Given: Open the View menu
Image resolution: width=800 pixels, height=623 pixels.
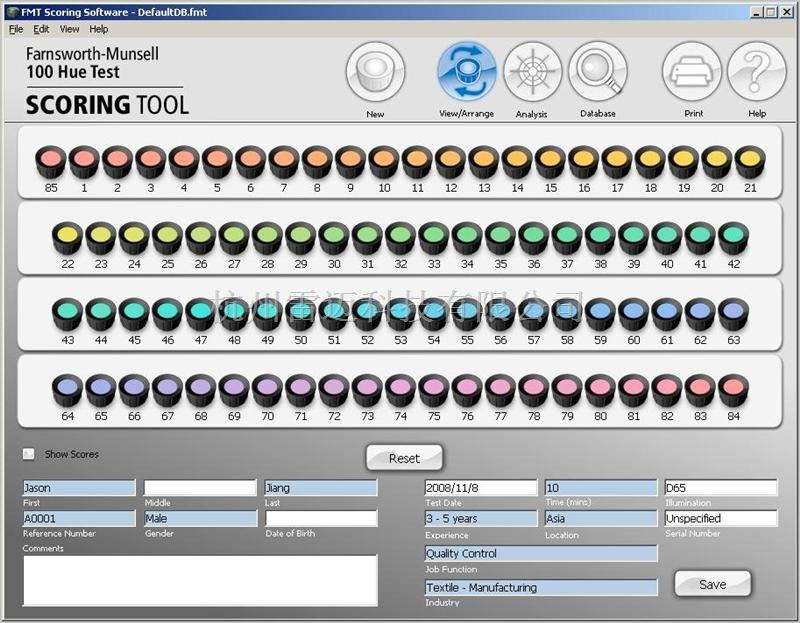Looking at the screenshot, I should point(69,29).
